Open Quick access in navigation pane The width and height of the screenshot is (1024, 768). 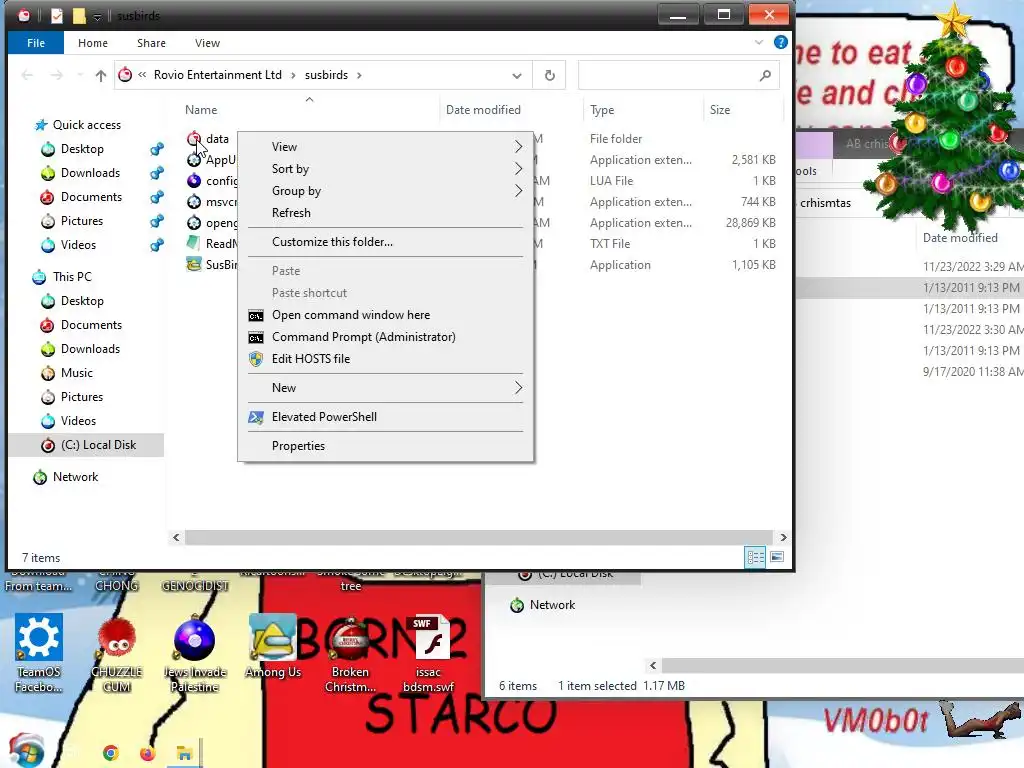pos(86,125)
